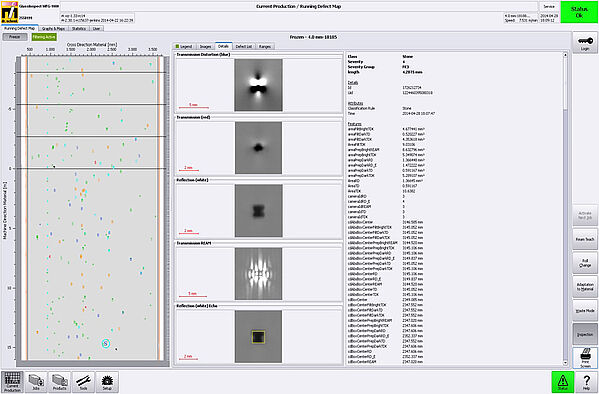
Task: Click Activate Next Job button
Action: click(x=585, y=216)
